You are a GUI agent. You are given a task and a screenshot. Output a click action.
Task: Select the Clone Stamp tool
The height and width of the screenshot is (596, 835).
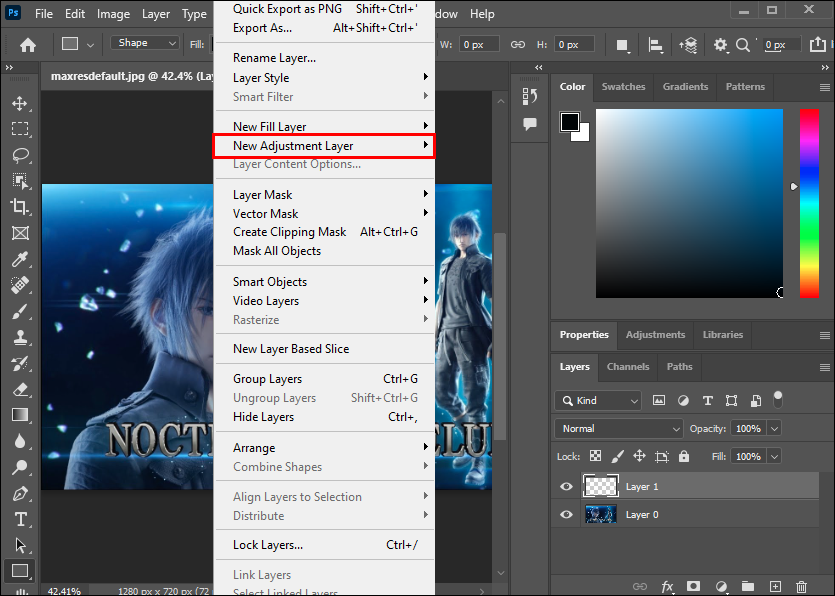point(20,337)
